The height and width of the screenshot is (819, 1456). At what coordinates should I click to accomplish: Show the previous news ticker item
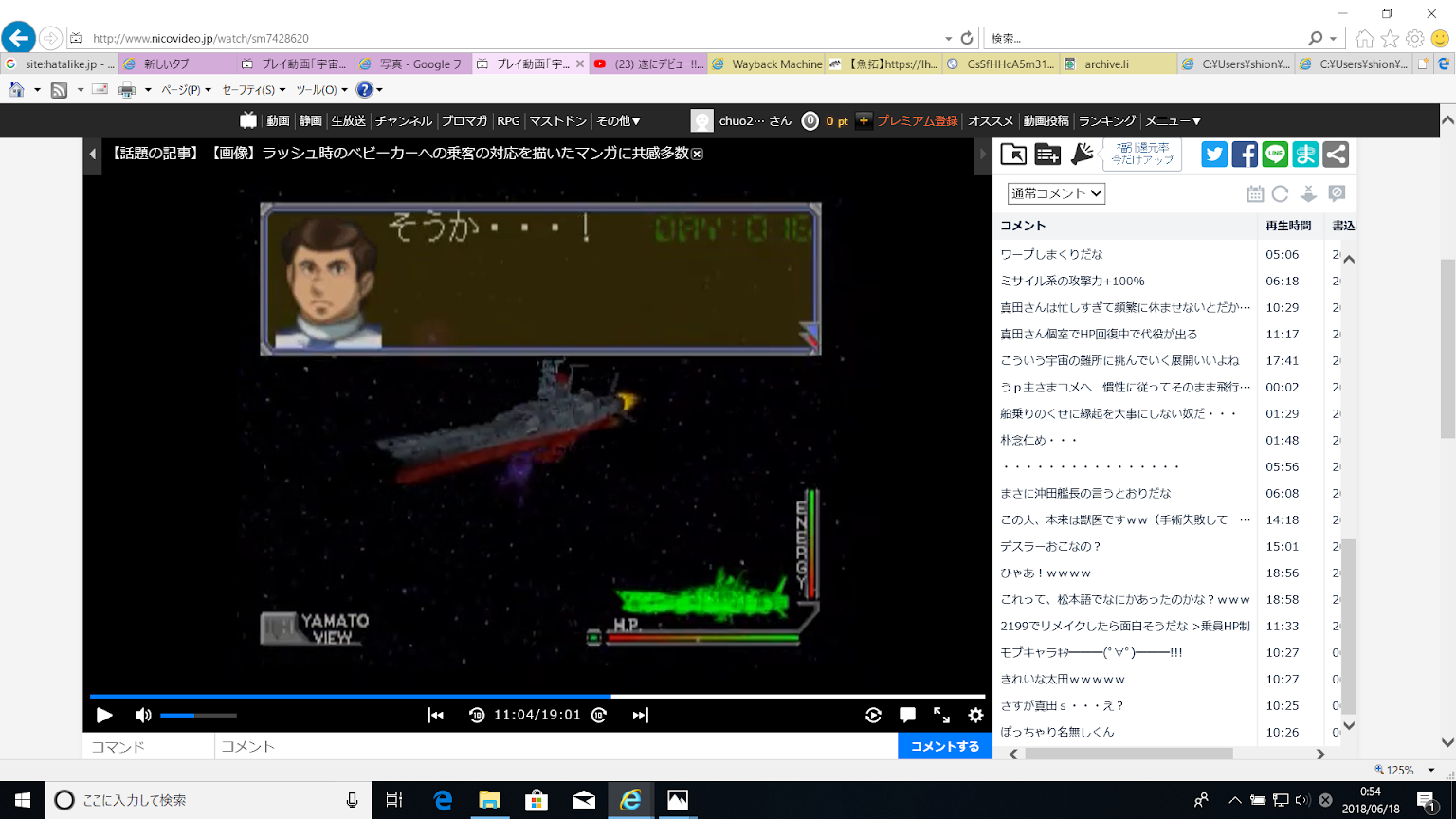pyautogui.click(x=92, y=154)
